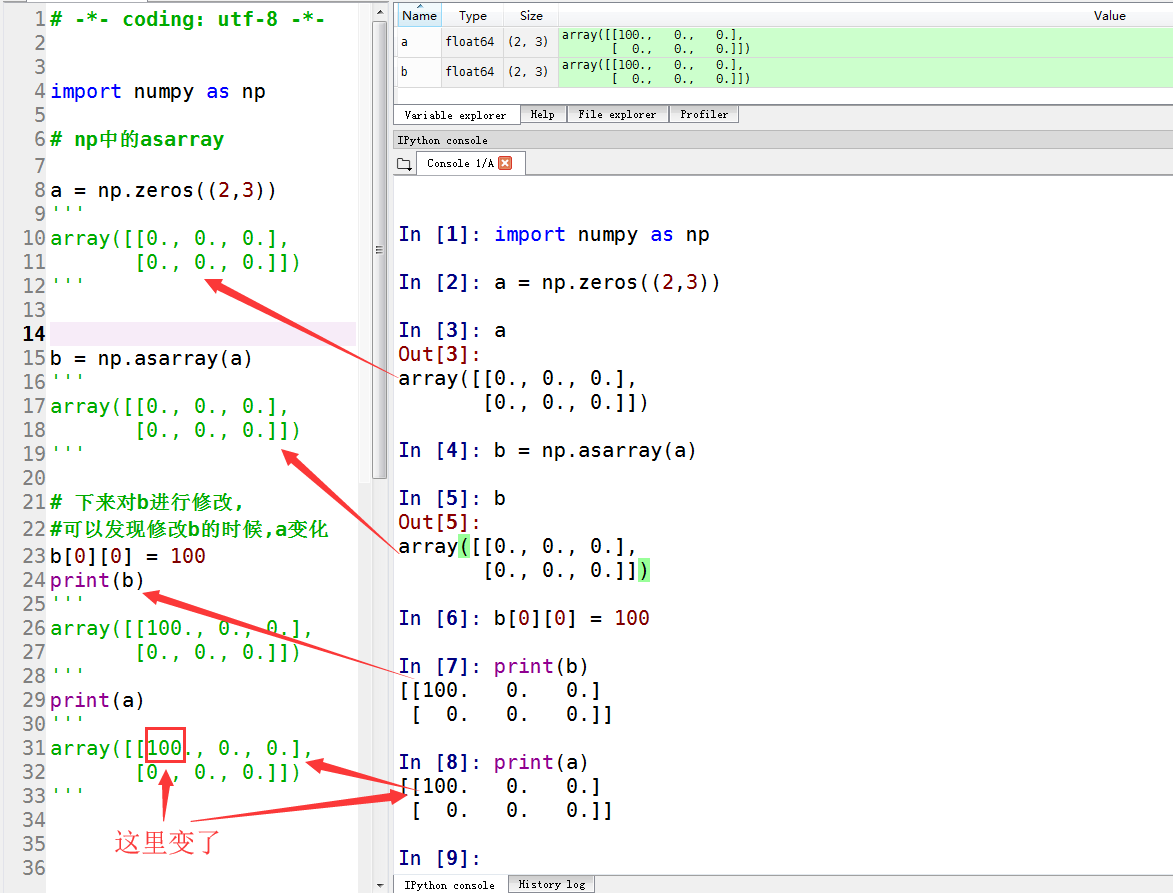Click the In [9]: console input prompt

(x=430, y=858)
